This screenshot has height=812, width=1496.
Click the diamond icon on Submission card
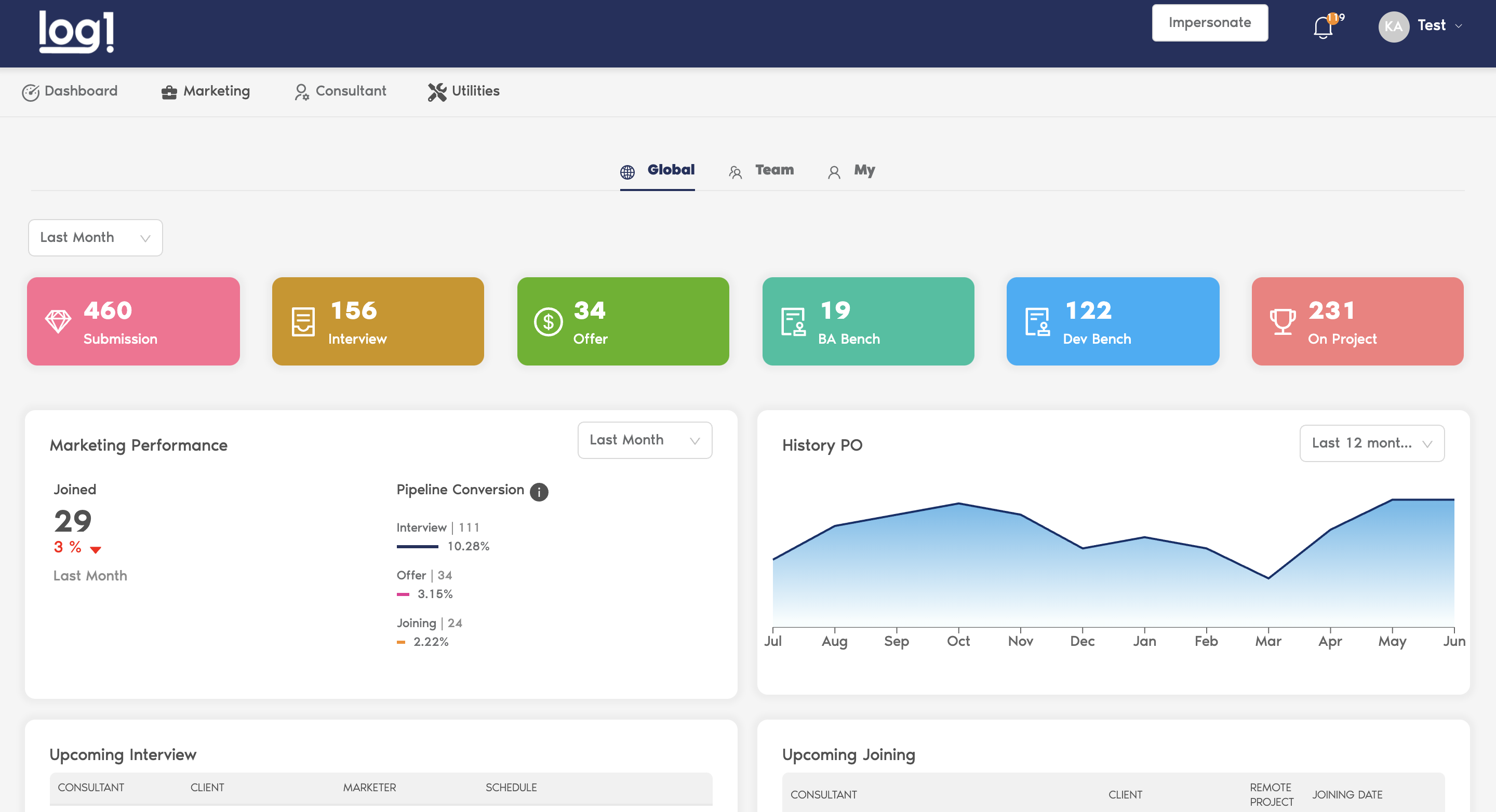pos(58,321)
